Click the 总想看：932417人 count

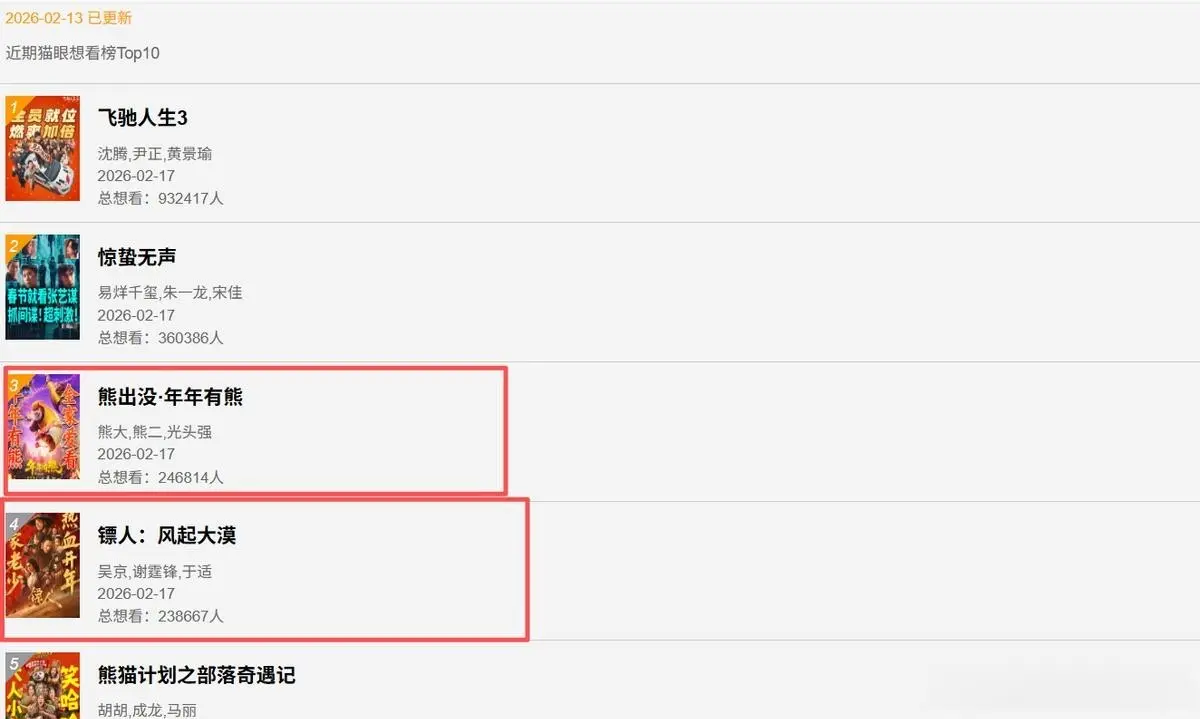click(161, 198)
